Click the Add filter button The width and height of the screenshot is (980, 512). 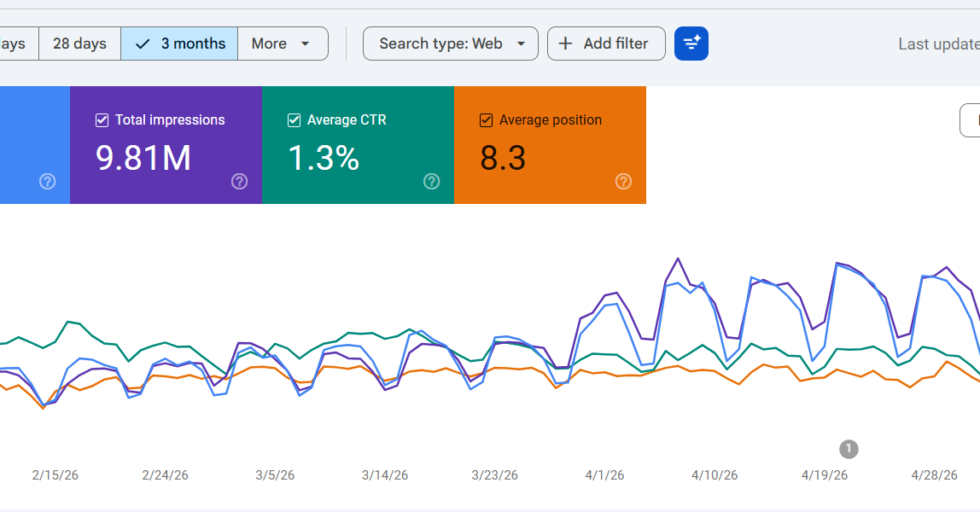[x=606, y=44]
